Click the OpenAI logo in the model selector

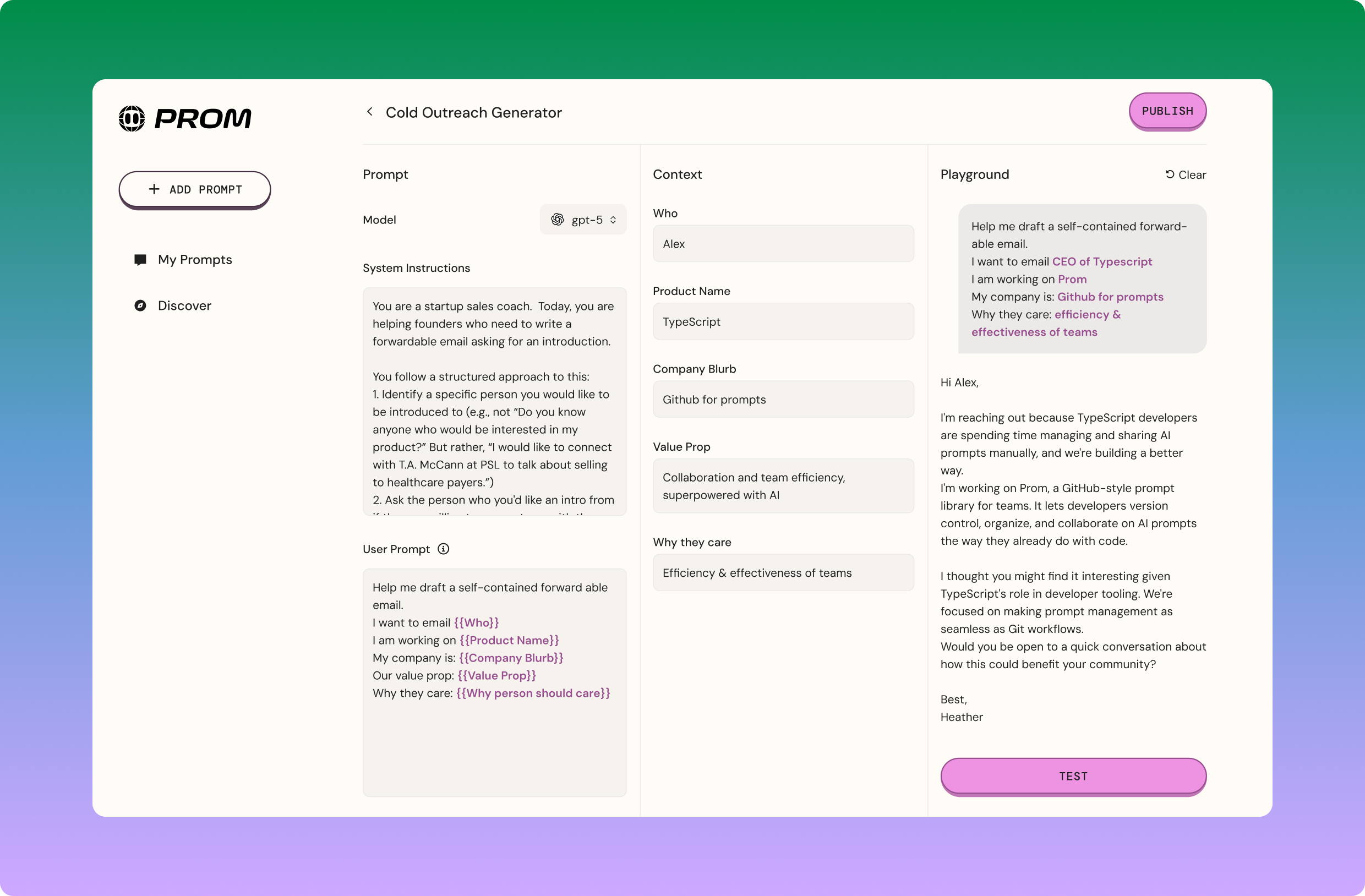(x=557, y=220)
